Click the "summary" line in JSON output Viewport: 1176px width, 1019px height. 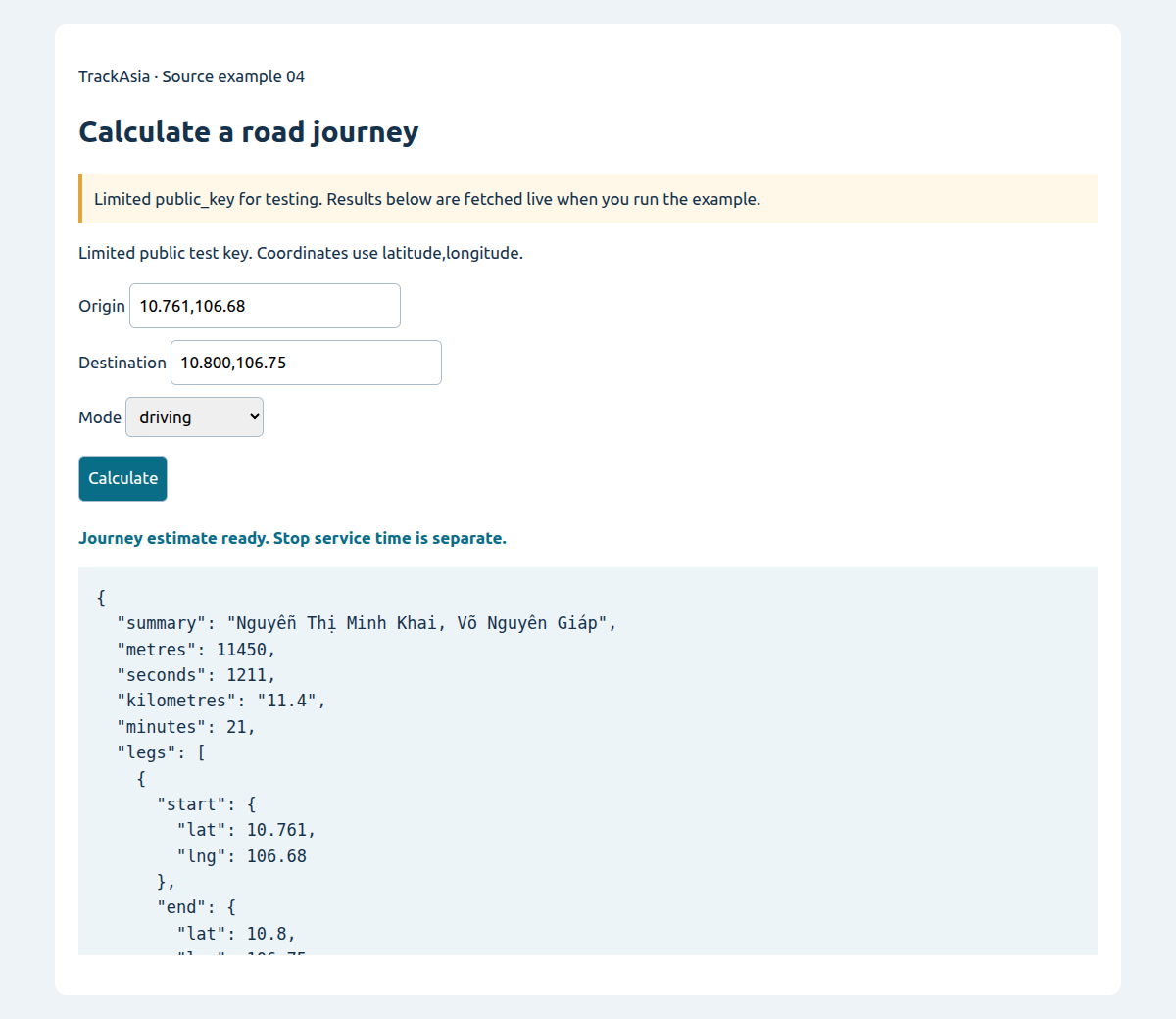[367, 623]
